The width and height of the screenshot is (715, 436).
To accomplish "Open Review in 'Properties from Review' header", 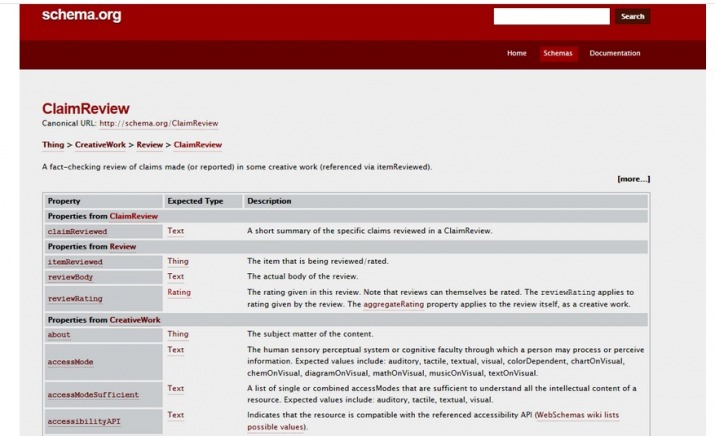I will point(123,247).
